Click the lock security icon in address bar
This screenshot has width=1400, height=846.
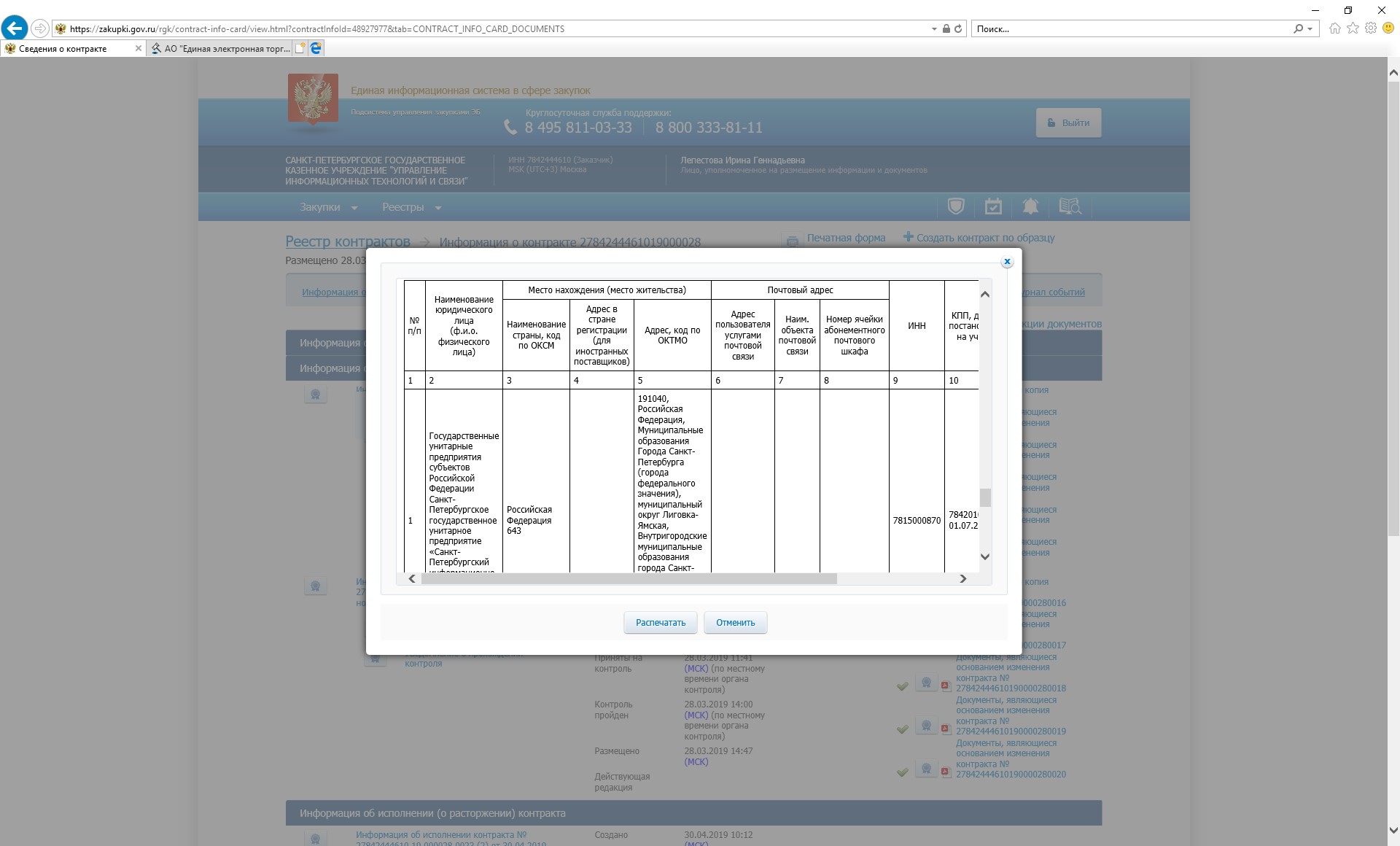pos(946,29)
